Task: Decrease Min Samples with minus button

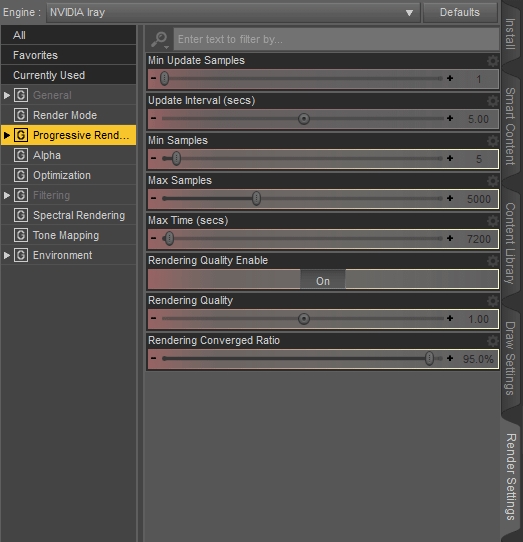Action: coord(153,159)
